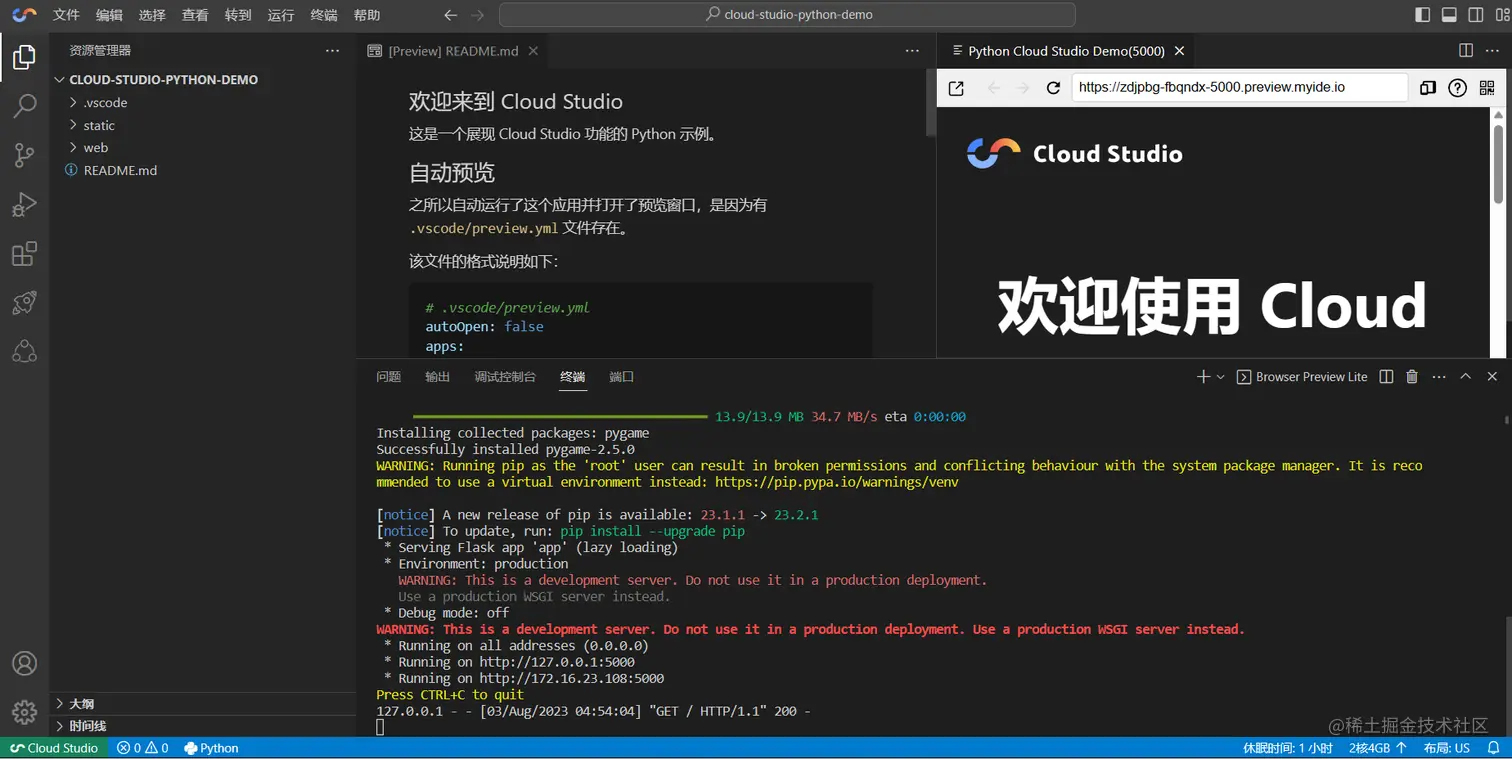Reload the preview page
1512x759 pixels.
coord(1053,88)
